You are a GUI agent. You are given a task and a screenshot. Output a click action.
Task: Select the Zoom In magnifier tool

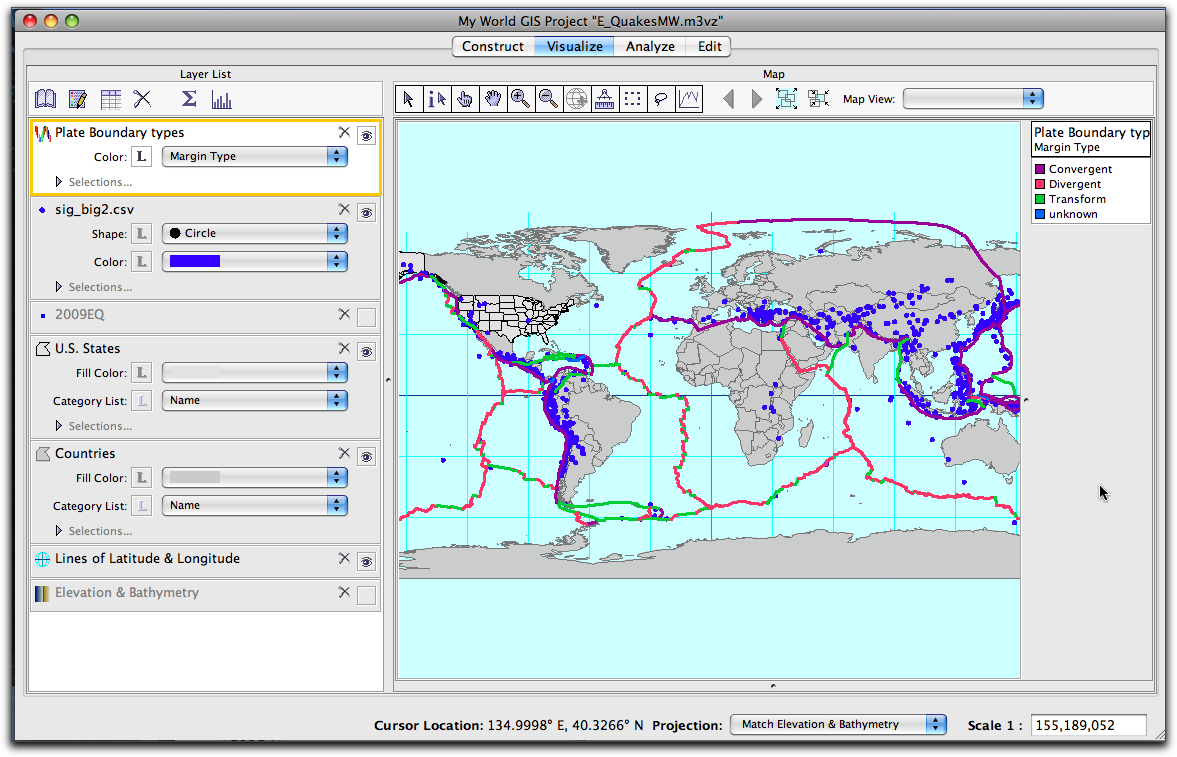[x=521, y=98]
